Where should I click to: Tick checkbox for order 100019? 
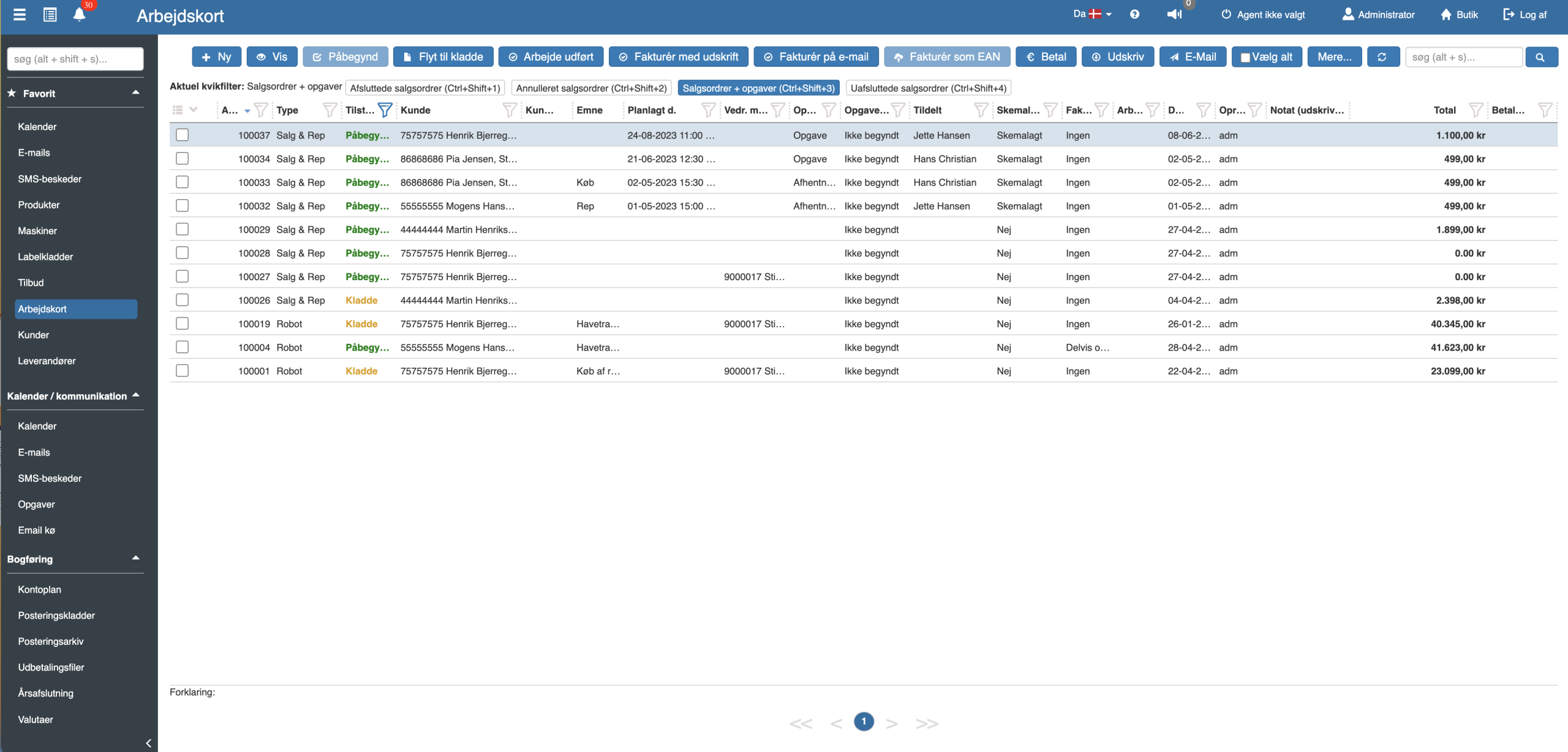click(182, 324)
